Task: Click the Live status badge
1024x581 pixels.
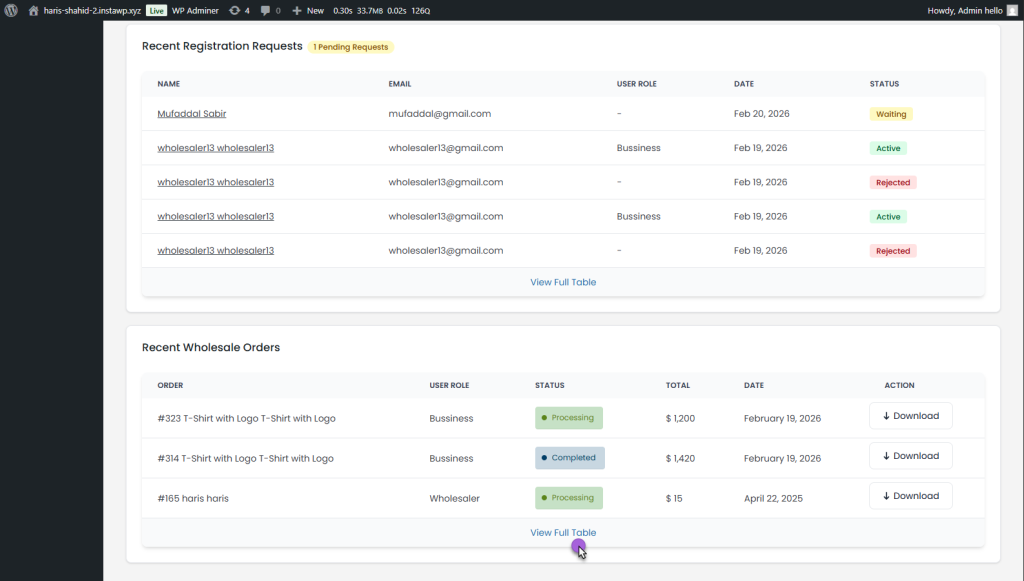Action: pos(157,10)
